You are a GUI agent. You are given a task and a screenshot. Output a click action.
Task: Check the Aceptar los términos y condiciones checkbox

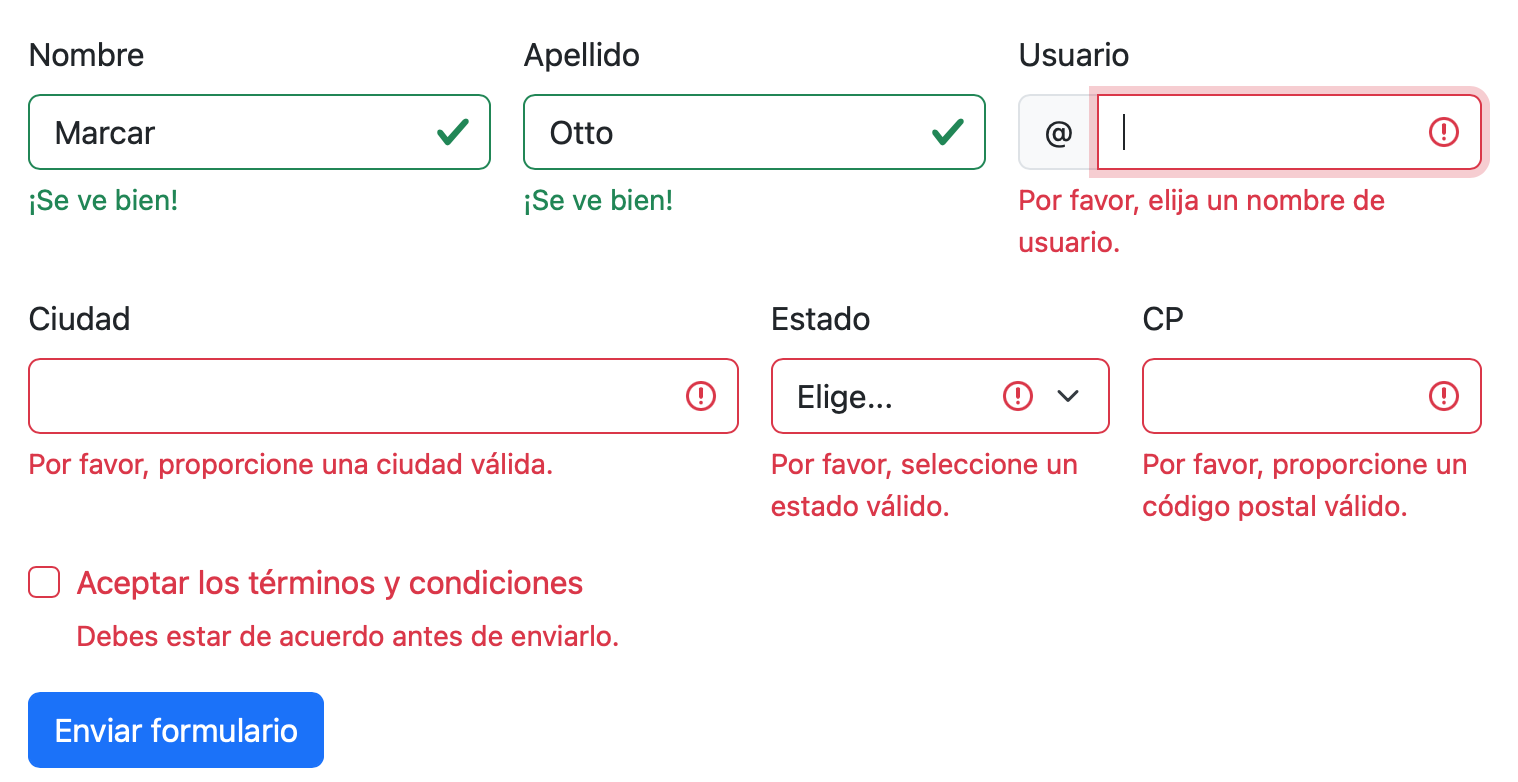coord(44,582)
